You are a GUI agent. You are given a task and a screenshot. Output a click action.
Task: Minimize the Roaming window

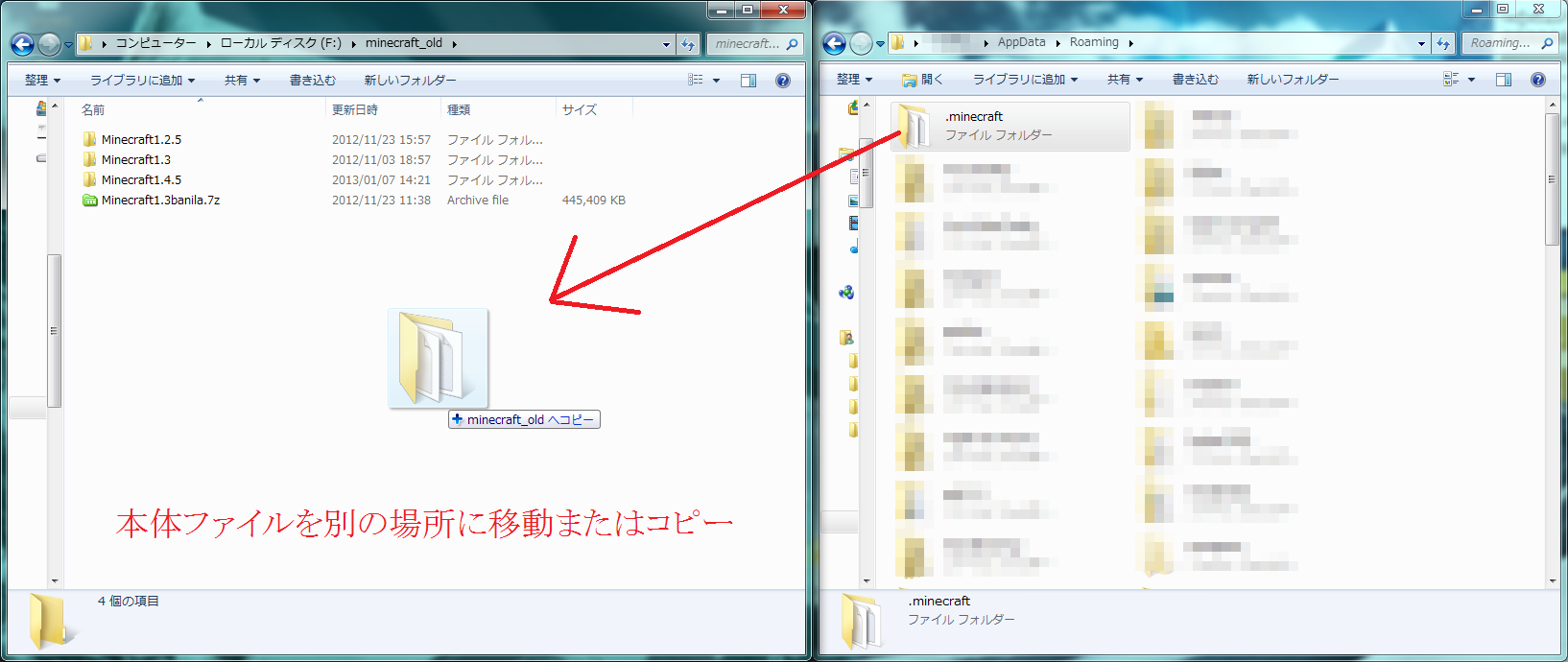(x=1477, y=10)
